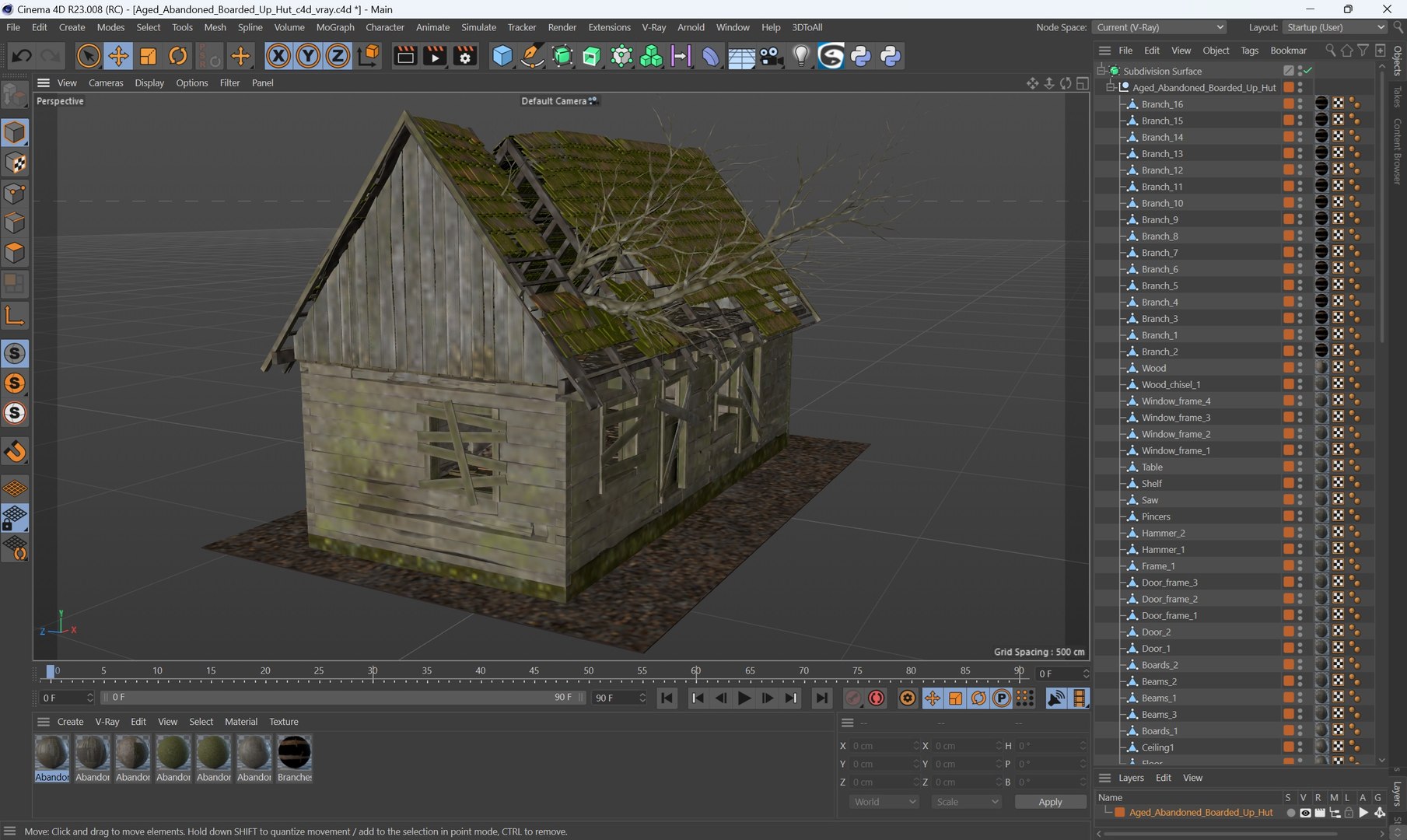
Task: Collapse the Subdivision Surface tree node
Action: [x=1101, y=71]
